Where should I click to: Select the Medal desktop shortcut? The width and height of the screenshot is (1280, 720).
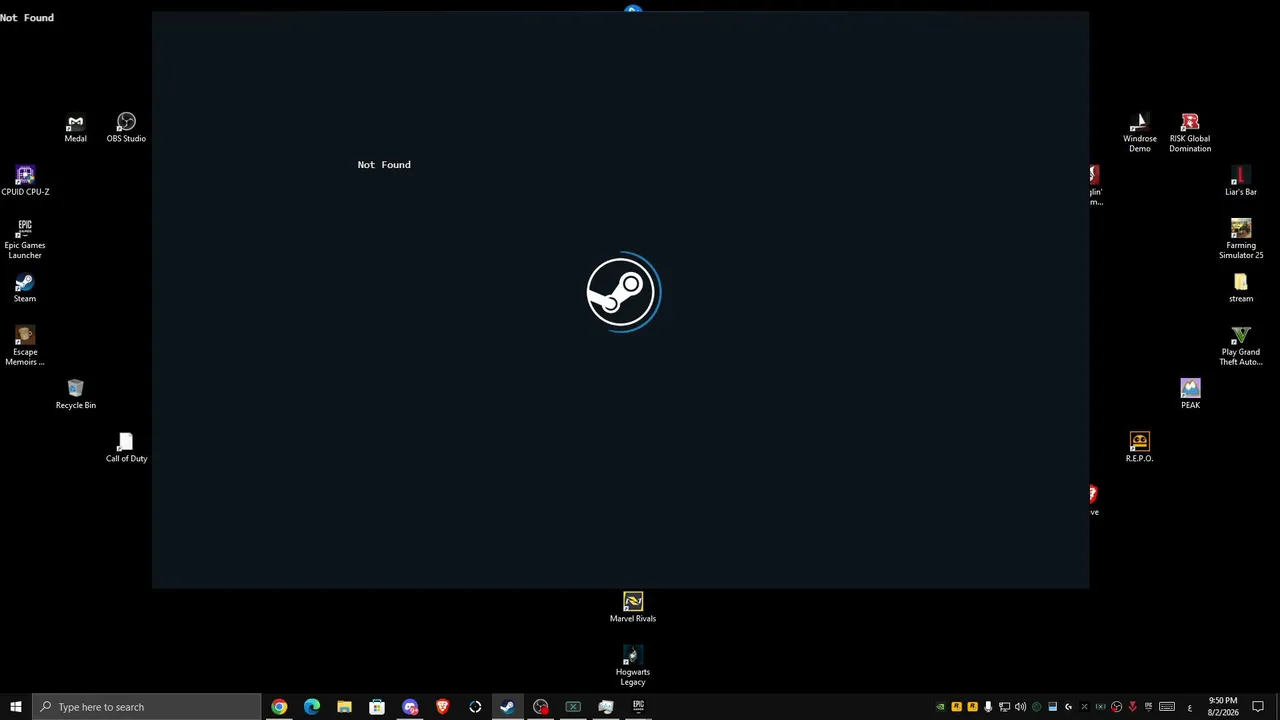pyautogui.click(x=75, y=128)
